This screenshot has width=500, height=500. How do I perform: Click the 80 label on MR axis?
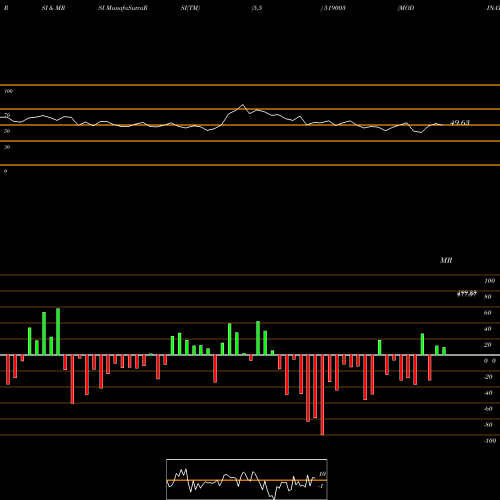[488, 297]
